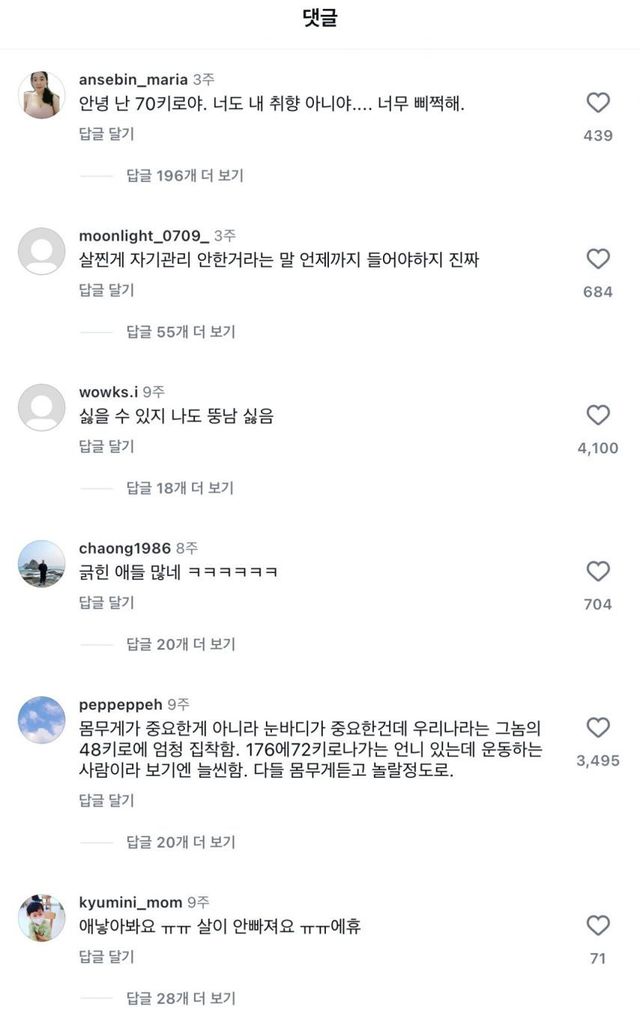Like the comment by moonlight_0709_

[x=598, y=259]
